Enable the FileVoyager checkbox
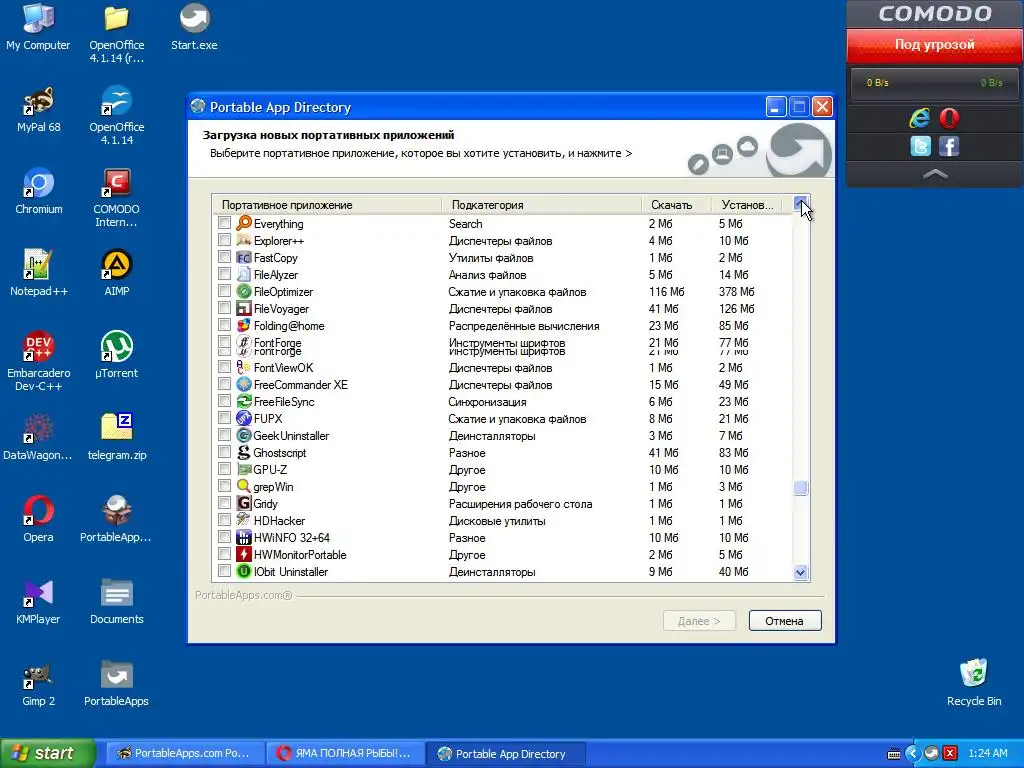This screenshot has height=768, width=1024. click(x=224, y=308)
